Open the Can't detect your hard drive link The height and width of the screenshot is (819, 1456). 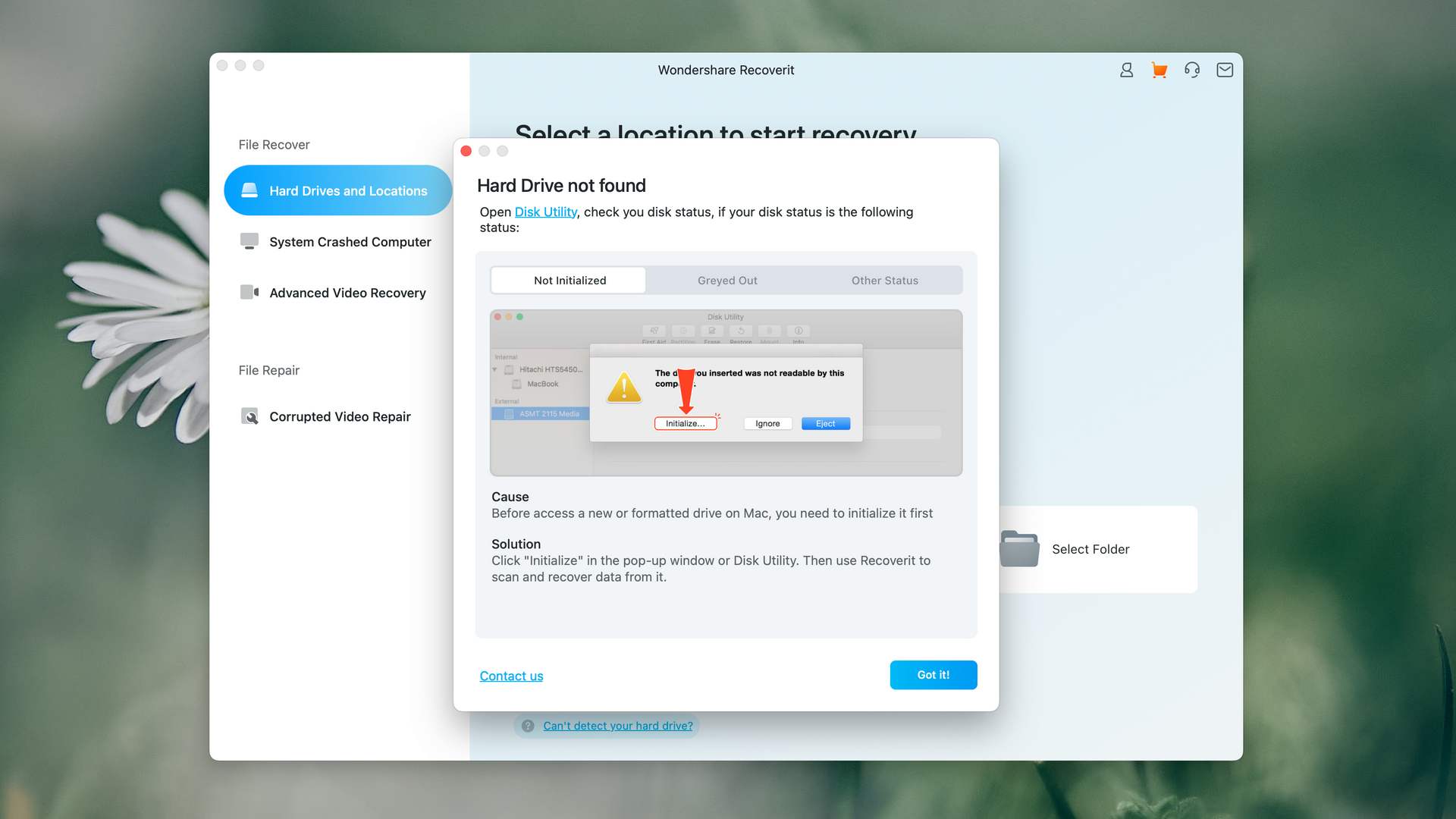tap(617, 726)
